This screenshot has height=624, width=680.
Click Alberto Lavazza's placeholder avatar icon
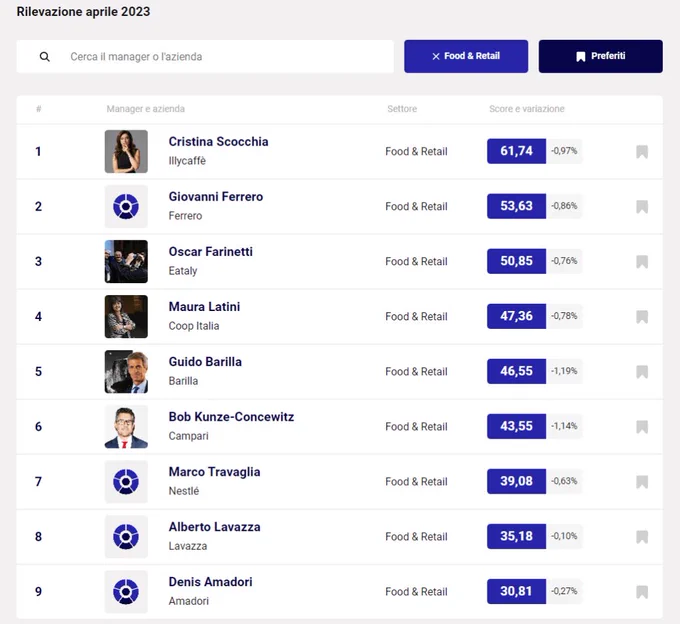[126, 537]
